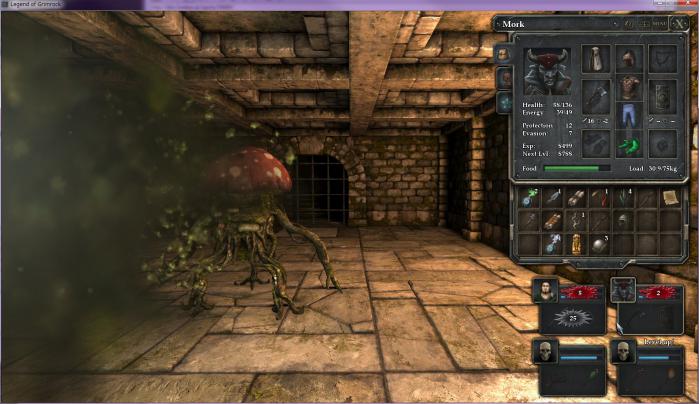Click the bottom-right champion's hand slot panel
The height and width of the screenshot is (404, 699).
tap(650, 379)
